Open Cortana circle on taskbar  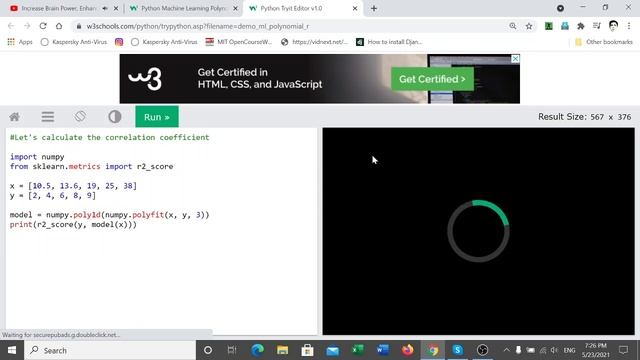208,350
